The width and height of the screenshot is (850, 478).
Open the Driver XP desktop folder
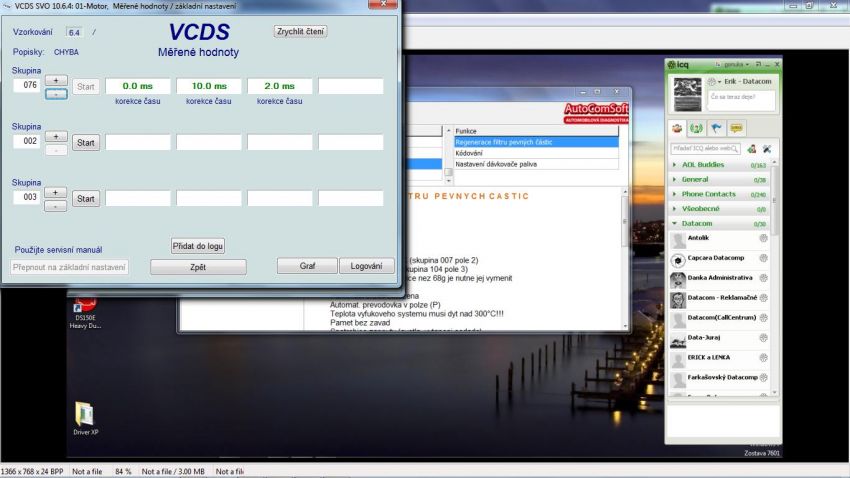coord(85,418)
